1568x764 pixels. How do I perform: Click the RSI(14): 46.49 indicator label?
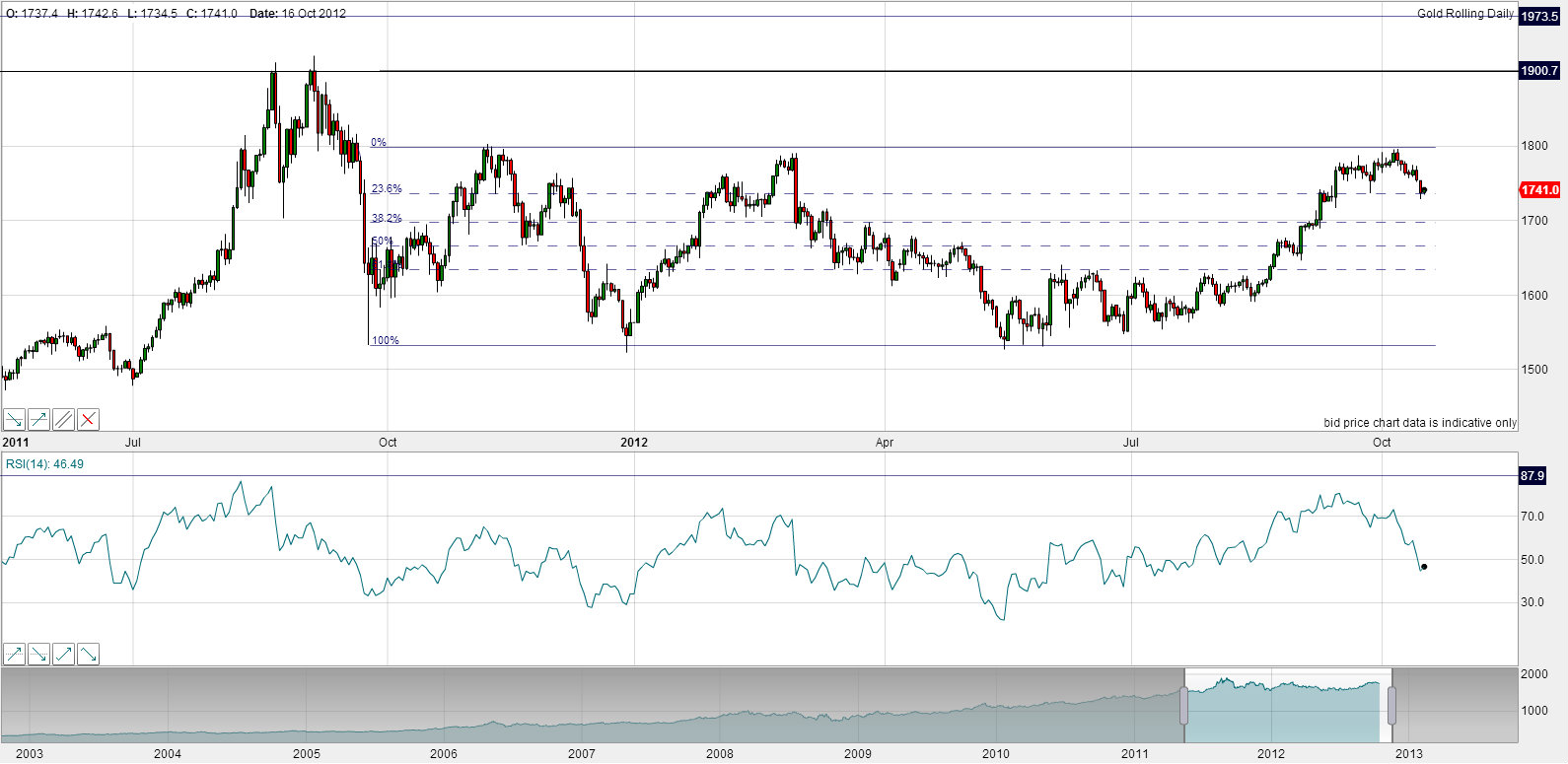point(44,464)
